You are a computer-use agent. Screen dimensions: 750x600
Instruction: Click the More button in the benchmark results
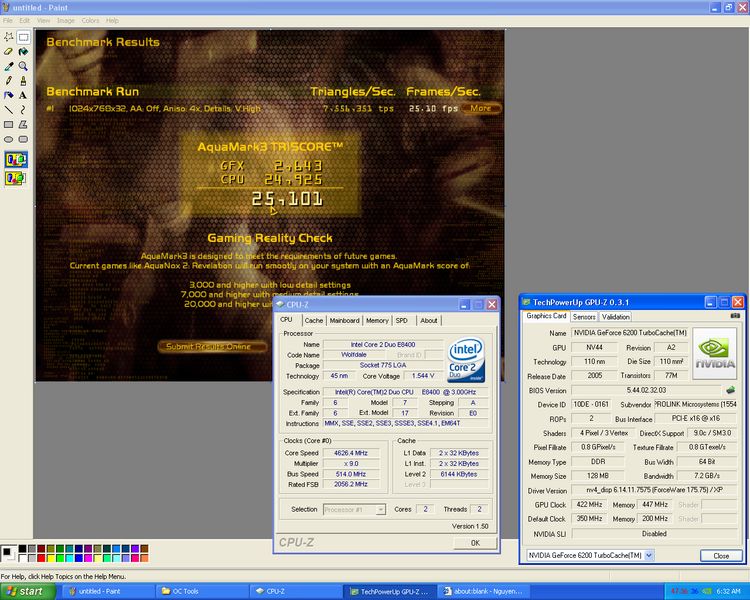coord(481,108)
